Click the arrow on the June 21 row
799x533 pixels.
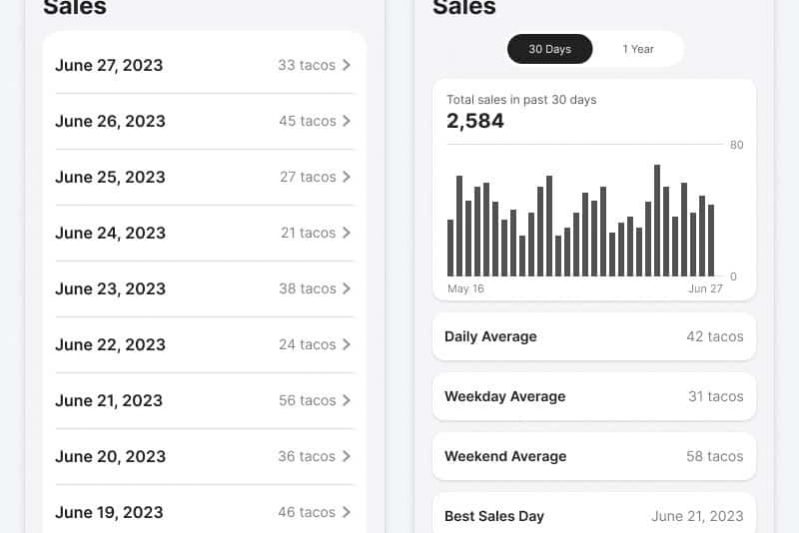tap(346, 401)
